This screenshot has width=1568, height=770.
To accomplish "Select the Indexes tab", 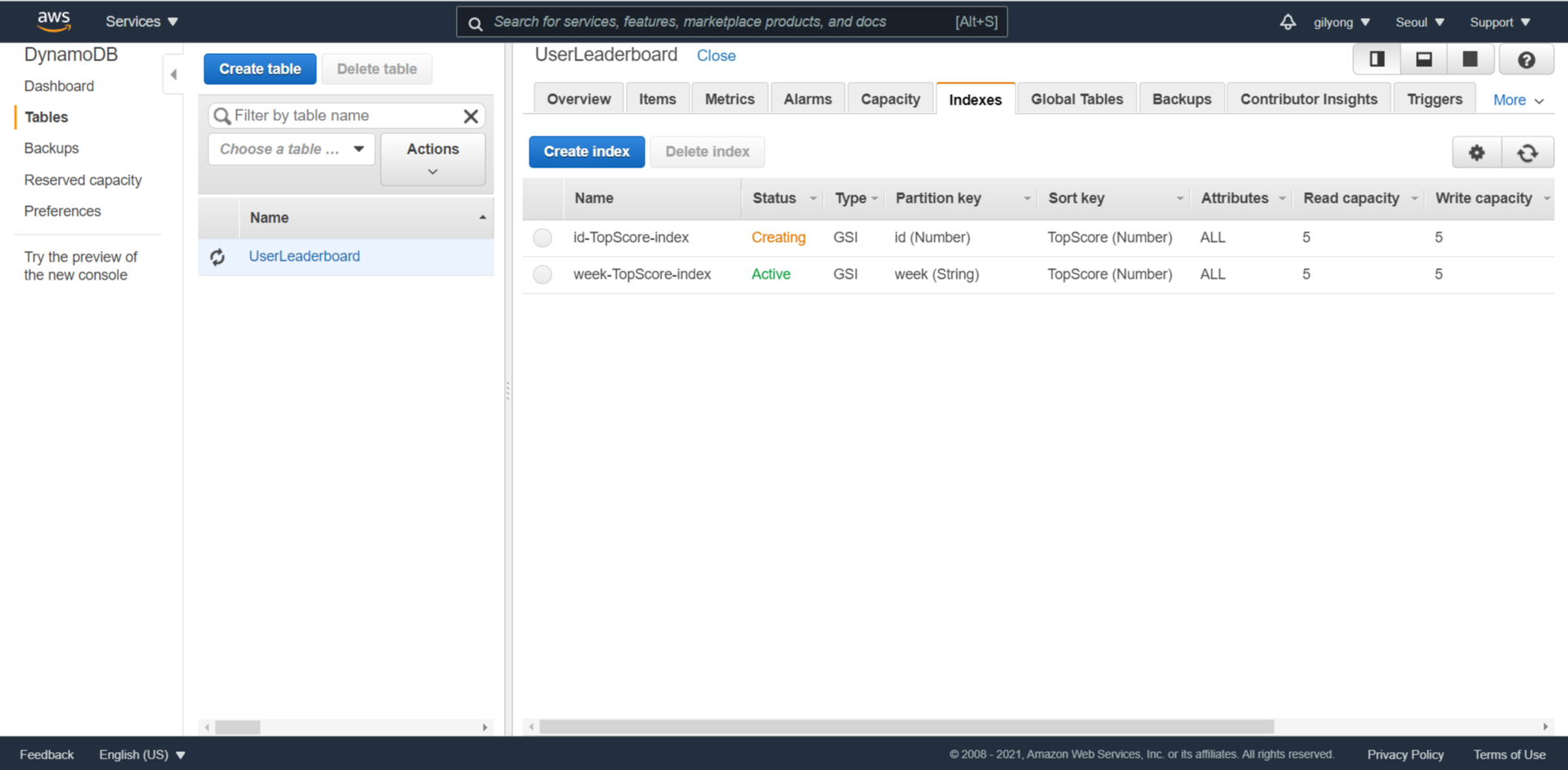I will coord(975,99).
